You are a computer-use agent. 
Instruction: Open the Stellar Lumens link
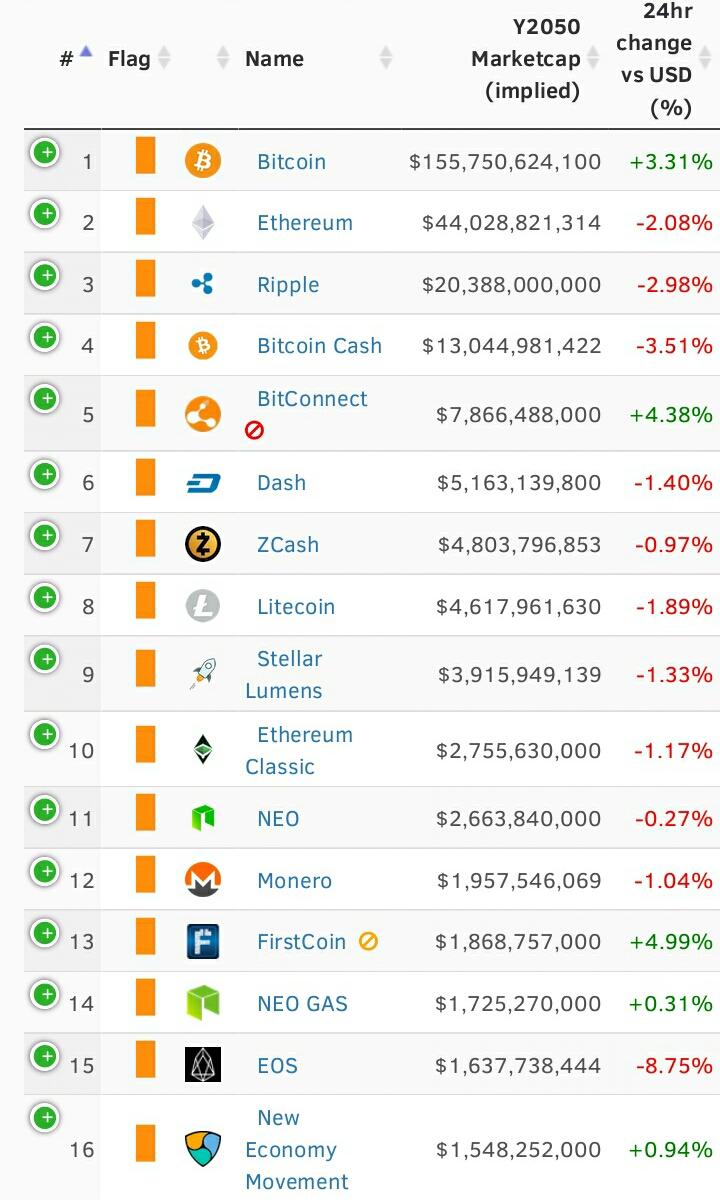click(284, 675)
